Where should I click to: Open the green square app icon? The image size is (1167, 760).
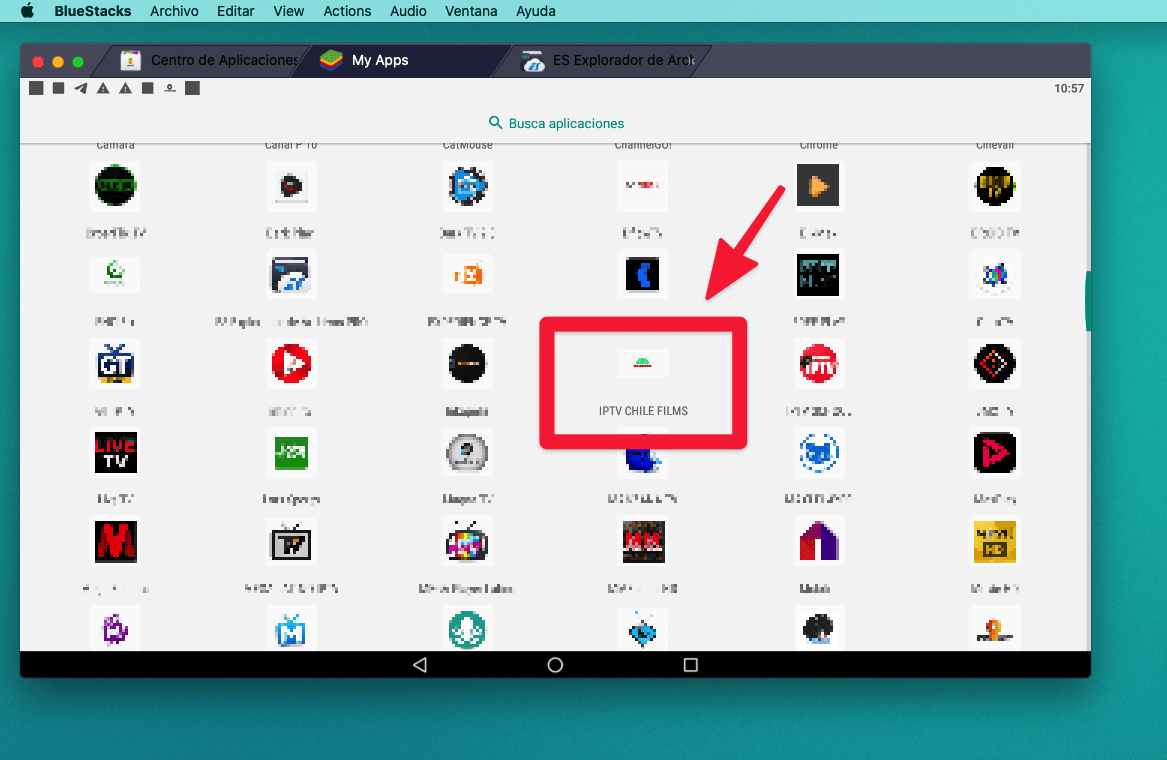pos(291,453)
